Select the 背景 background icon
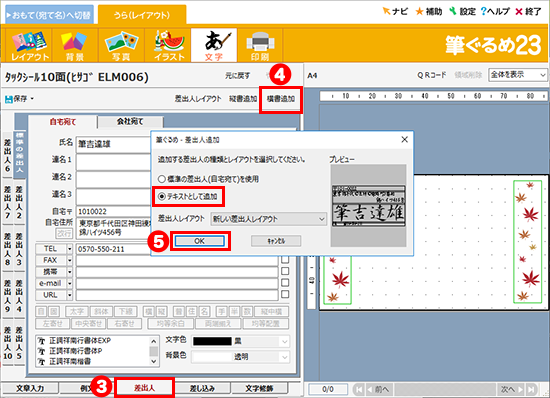Viewport: 550px width, 398px height. coord(75,46)
